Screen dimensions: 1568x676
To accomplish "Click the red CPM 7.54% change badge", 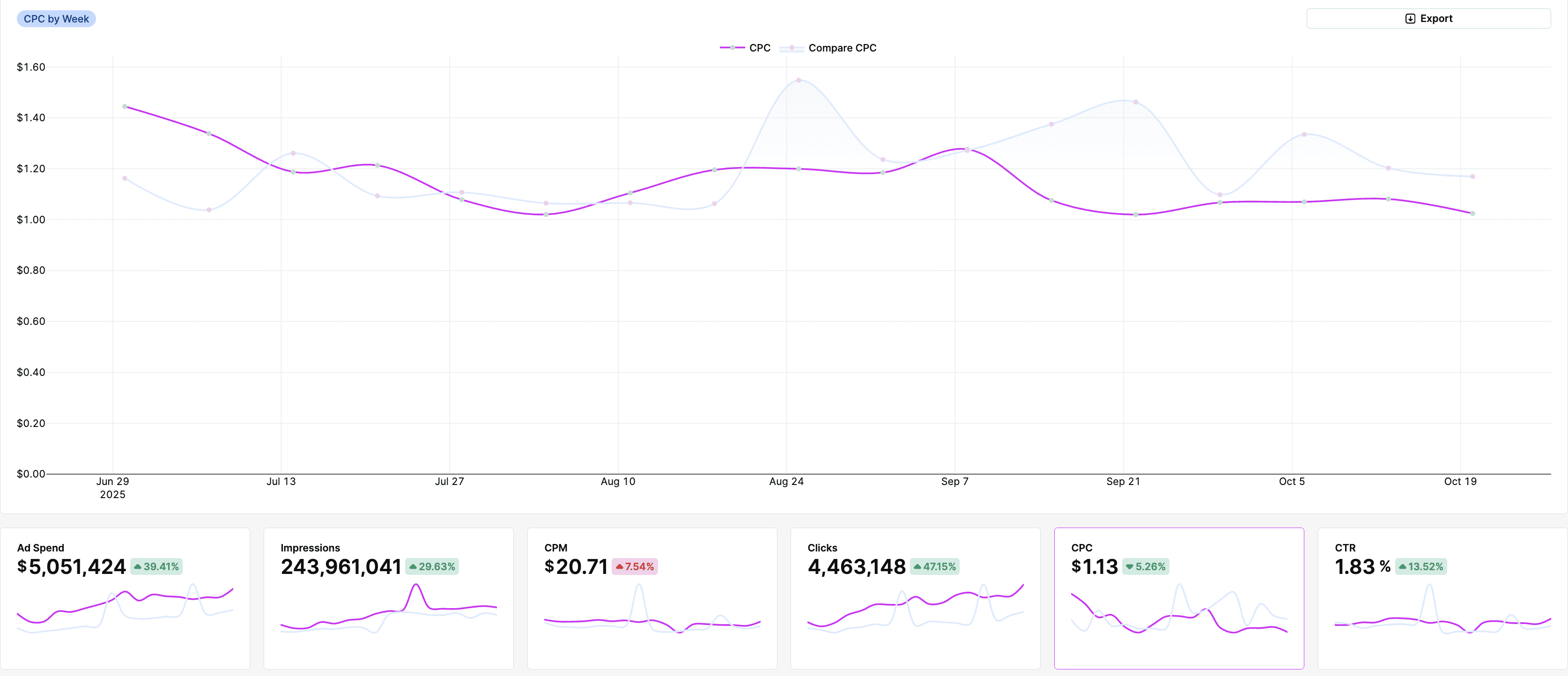I will (634, 566).
